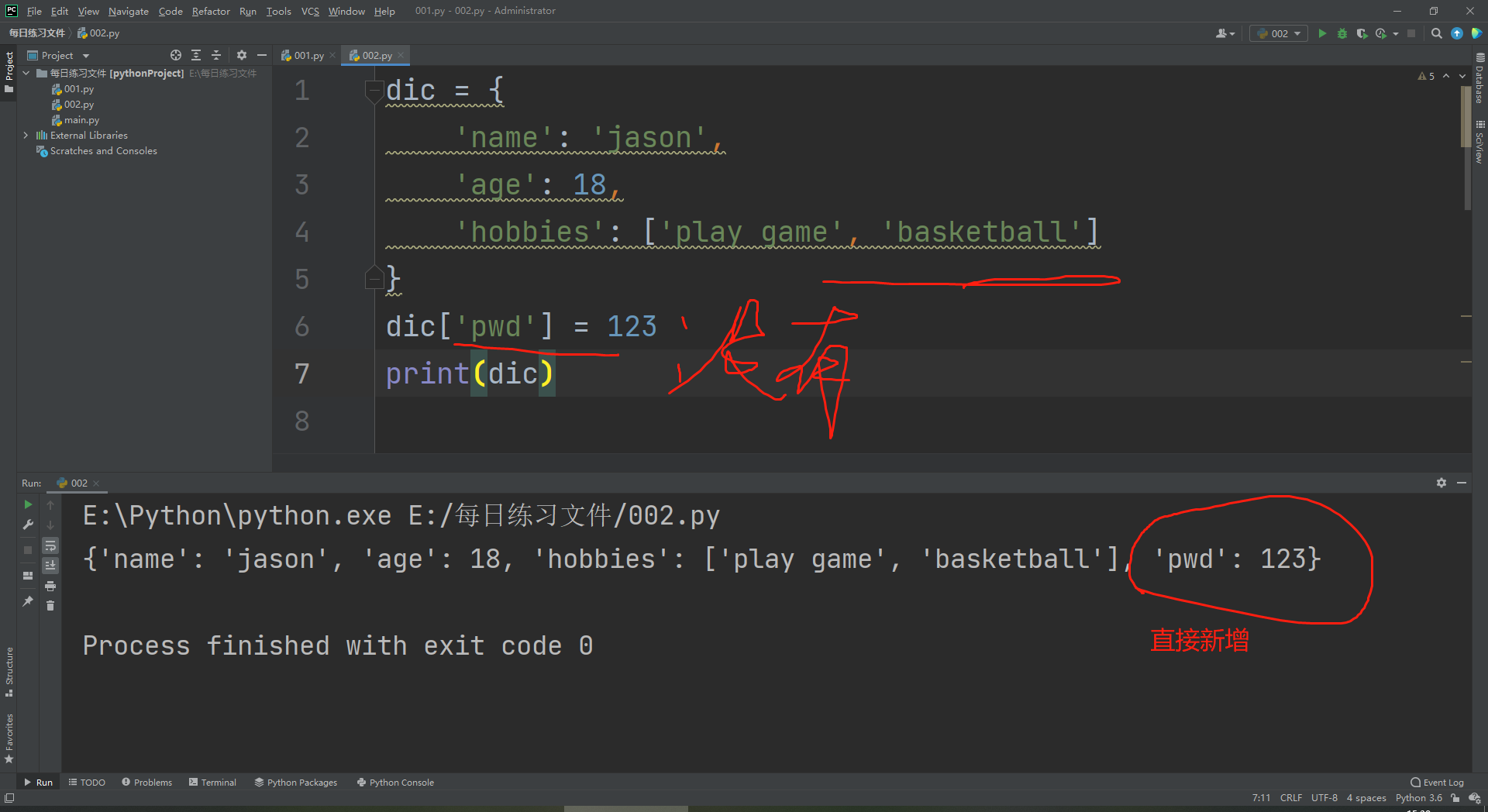
Task: Fold the dic block at line 1
Action: pos(374,91)
